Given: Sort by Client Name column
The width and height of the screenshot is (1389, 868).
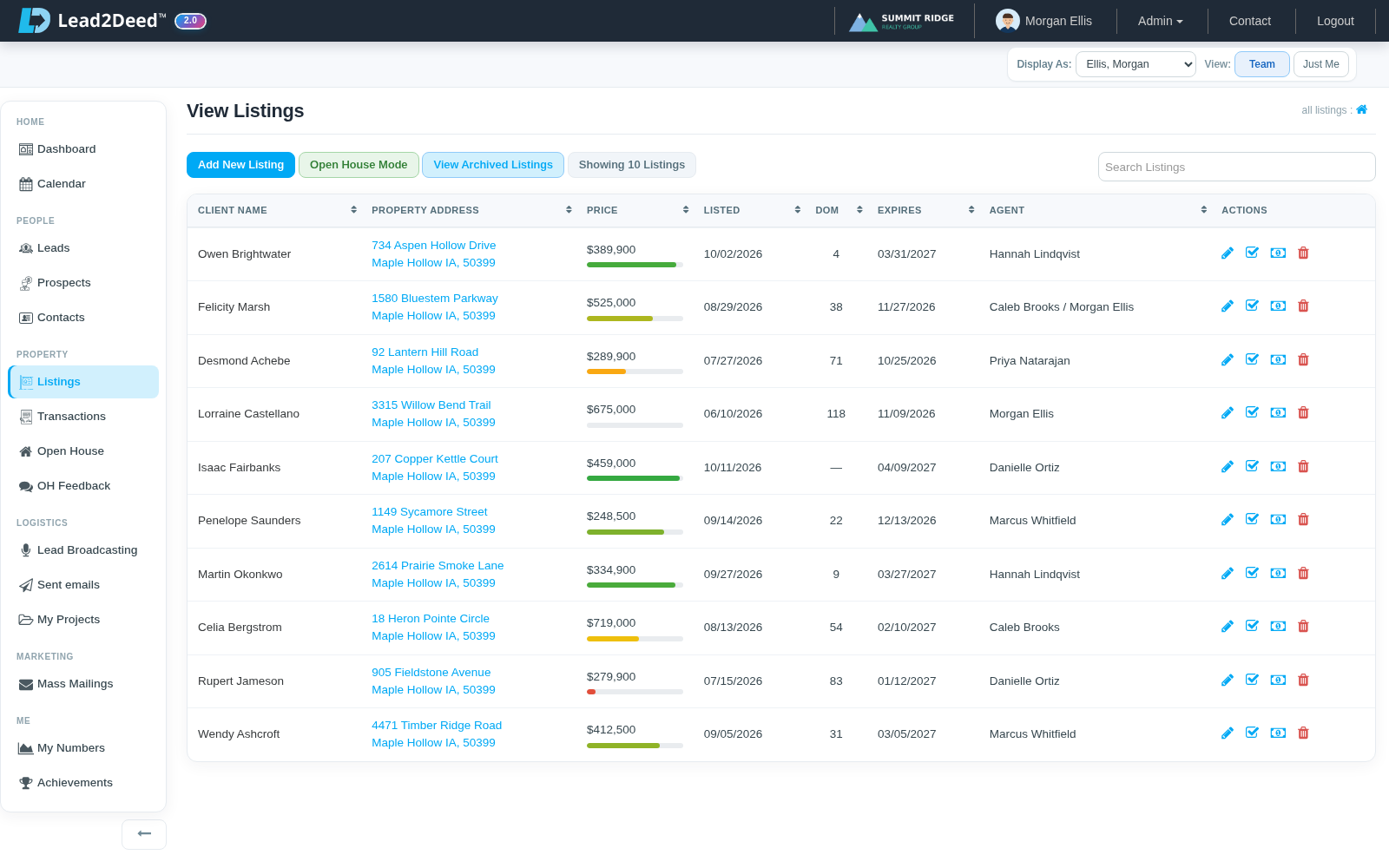Looking at the screenshot, I should [277, 210].
